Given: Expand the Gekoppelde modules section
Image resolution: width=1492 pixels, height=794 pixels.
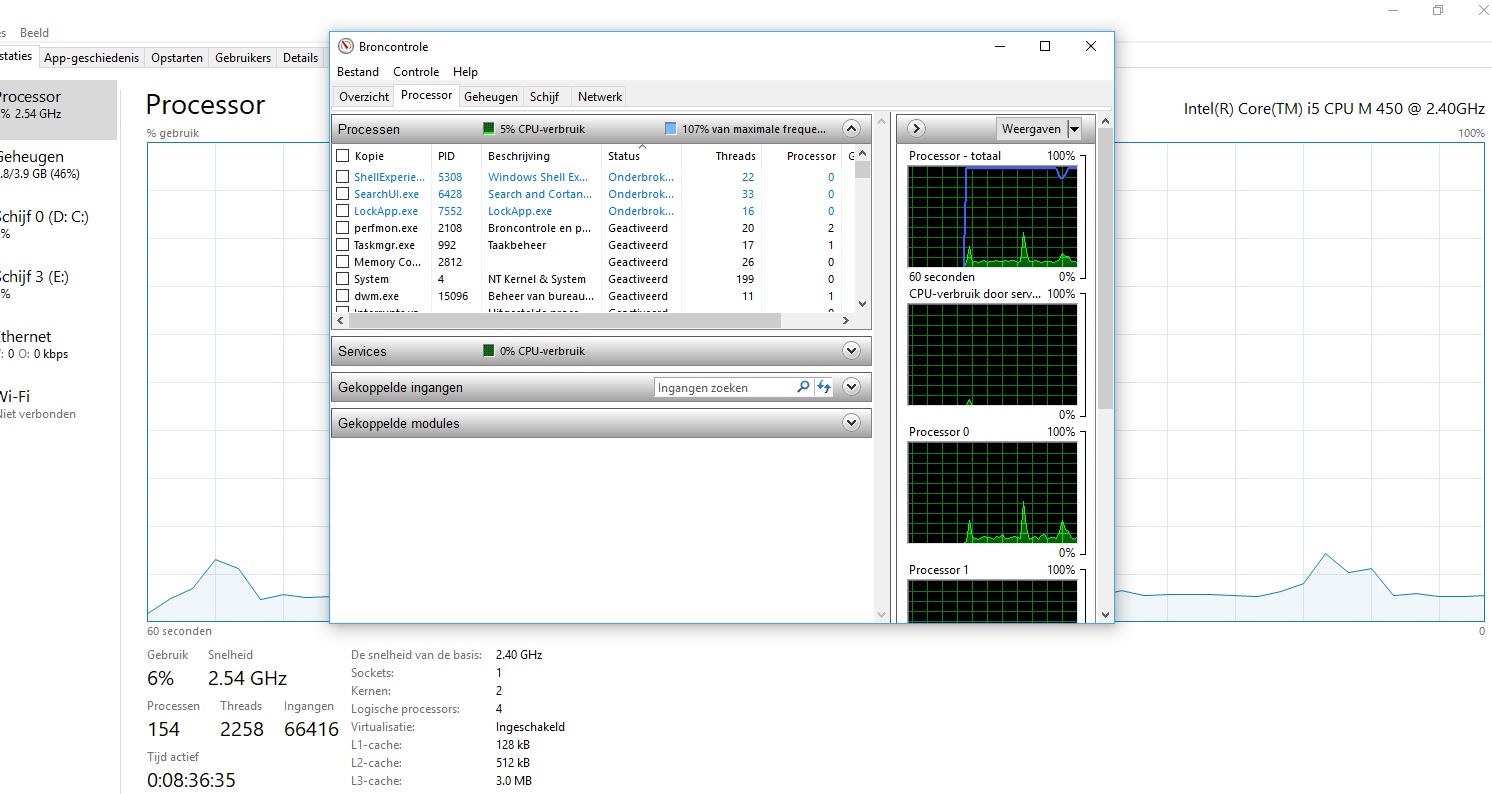Looking at the screenshot, I should (851, 423).
